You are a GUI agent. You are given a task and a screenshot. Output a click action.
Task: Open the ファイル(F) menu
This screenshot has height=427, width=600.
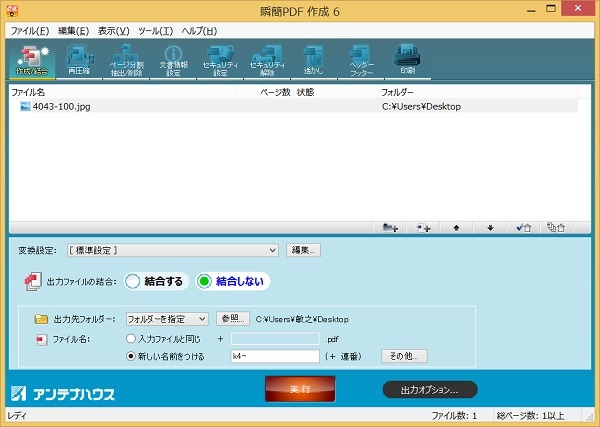(29, 31)
